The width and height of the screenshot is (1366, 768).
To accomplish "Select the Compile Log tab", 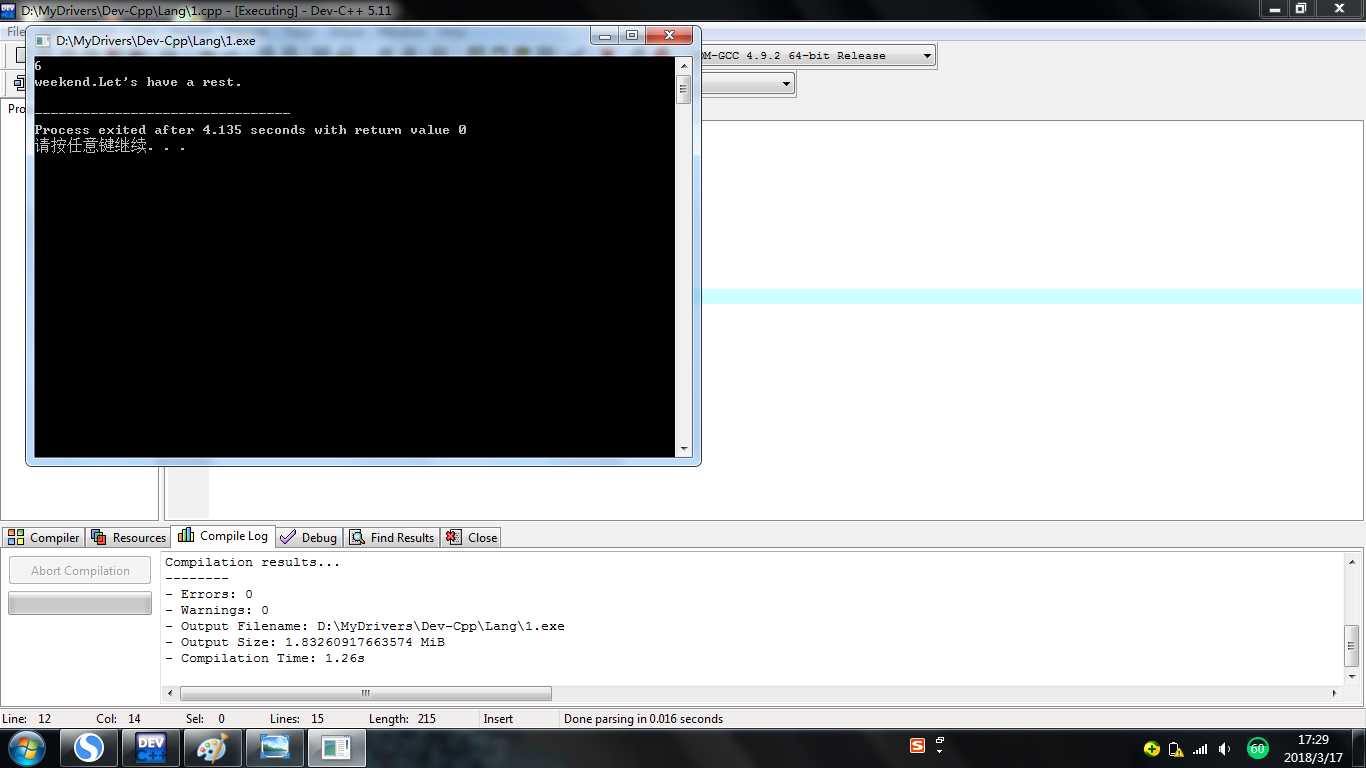I will tap(223, 536).
